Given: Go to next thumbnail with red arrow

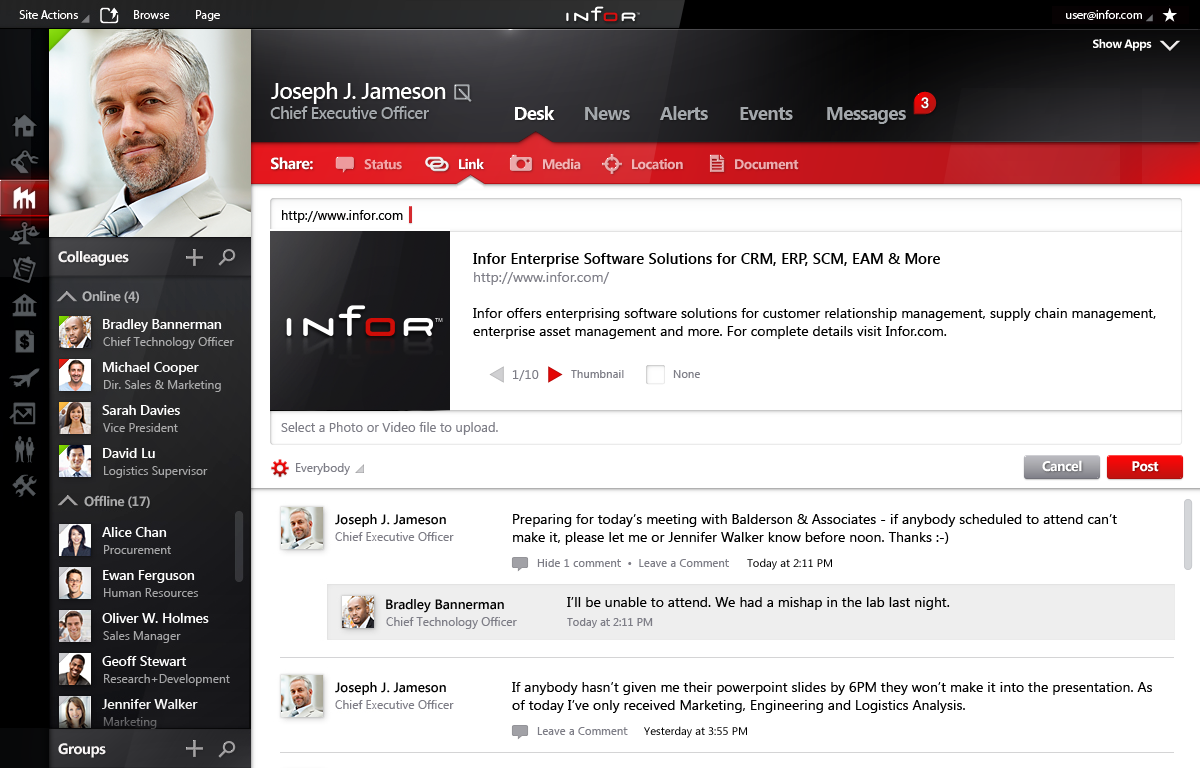Looking at the screenshot, I should pyautogui.click(x=555, y=375).
